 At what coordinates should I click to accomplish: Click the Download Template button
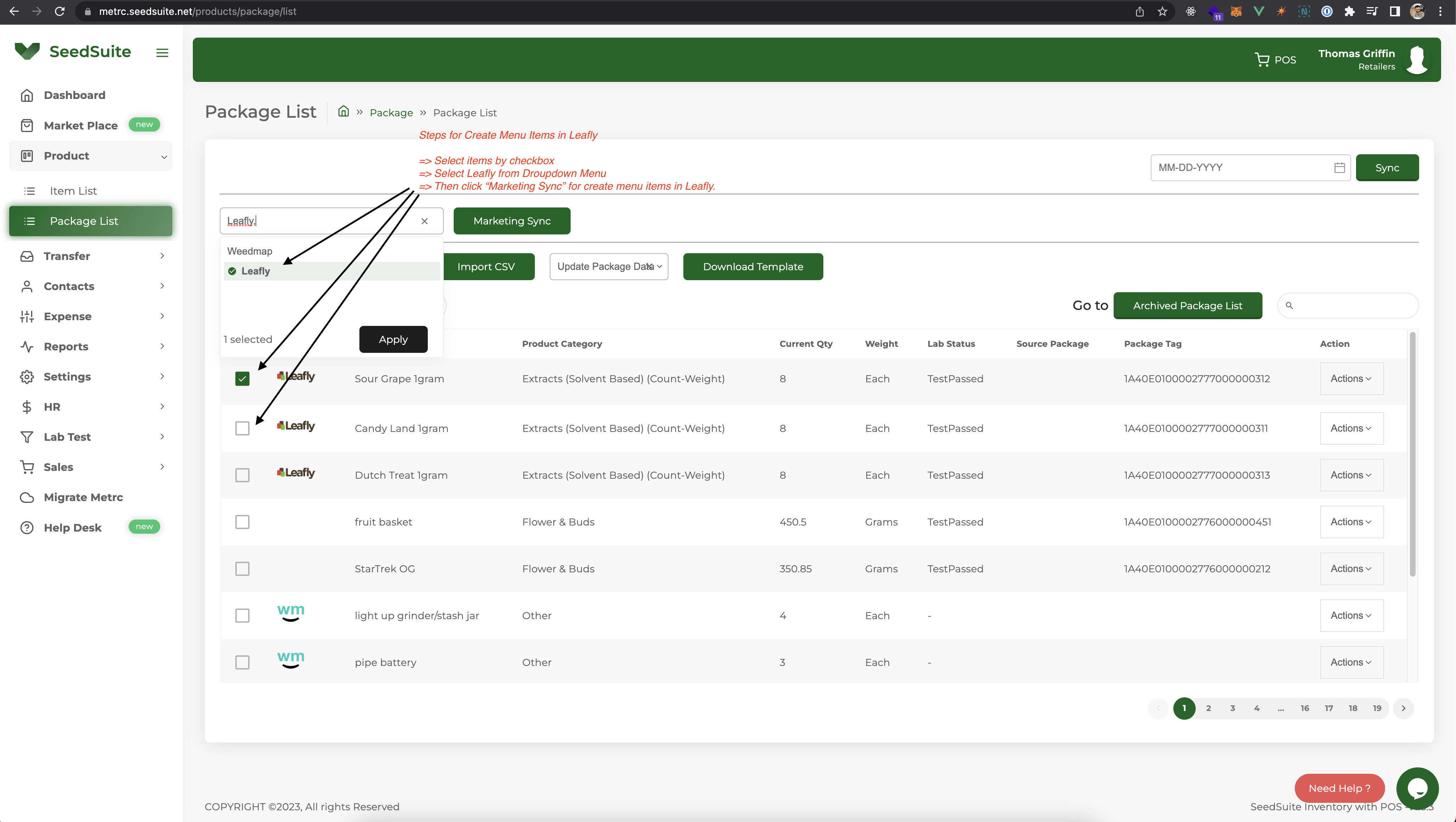[753, 266]
